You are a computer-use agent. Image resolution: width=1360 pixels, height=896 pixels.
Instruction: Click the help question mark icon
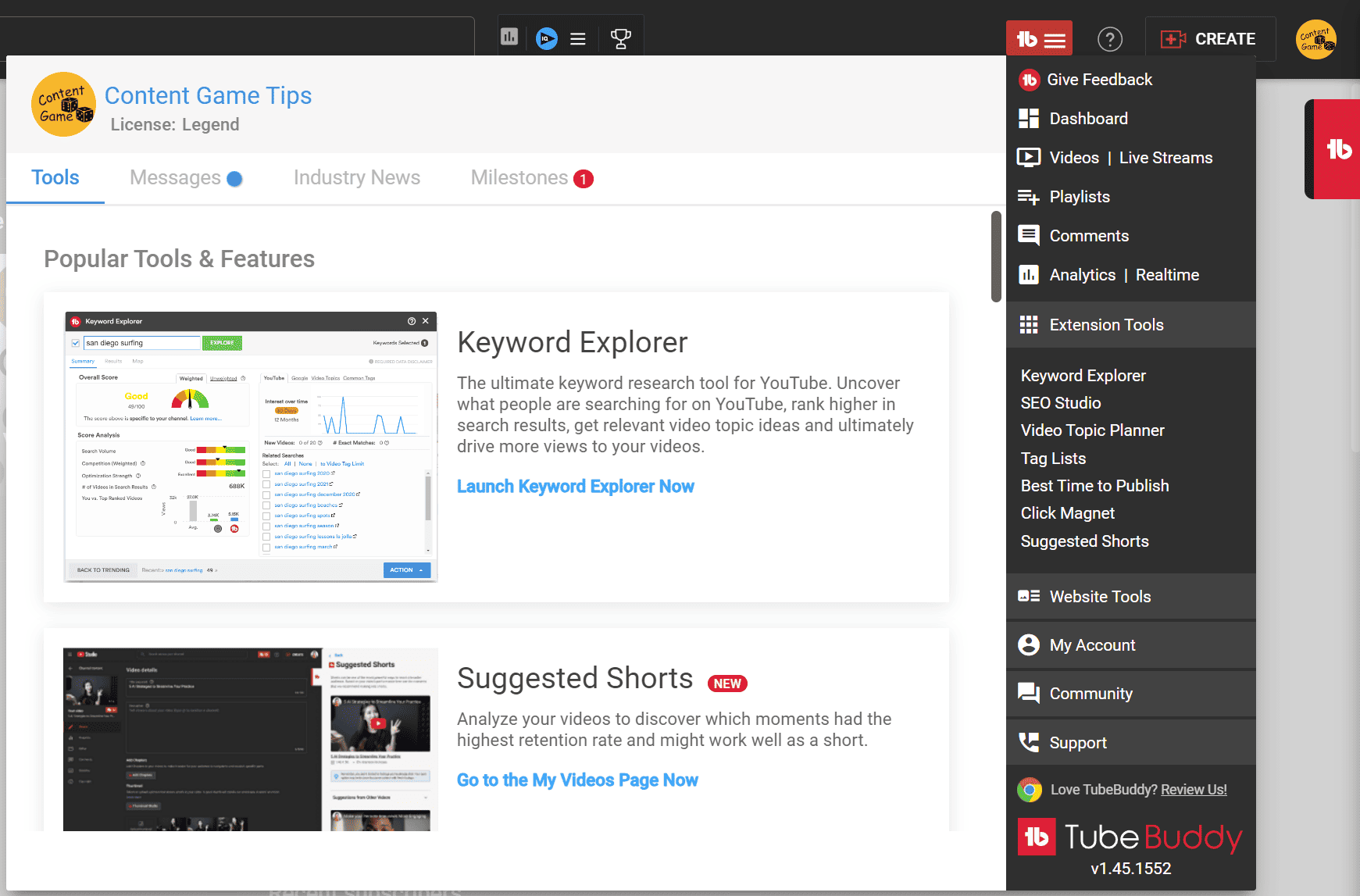1110,38
